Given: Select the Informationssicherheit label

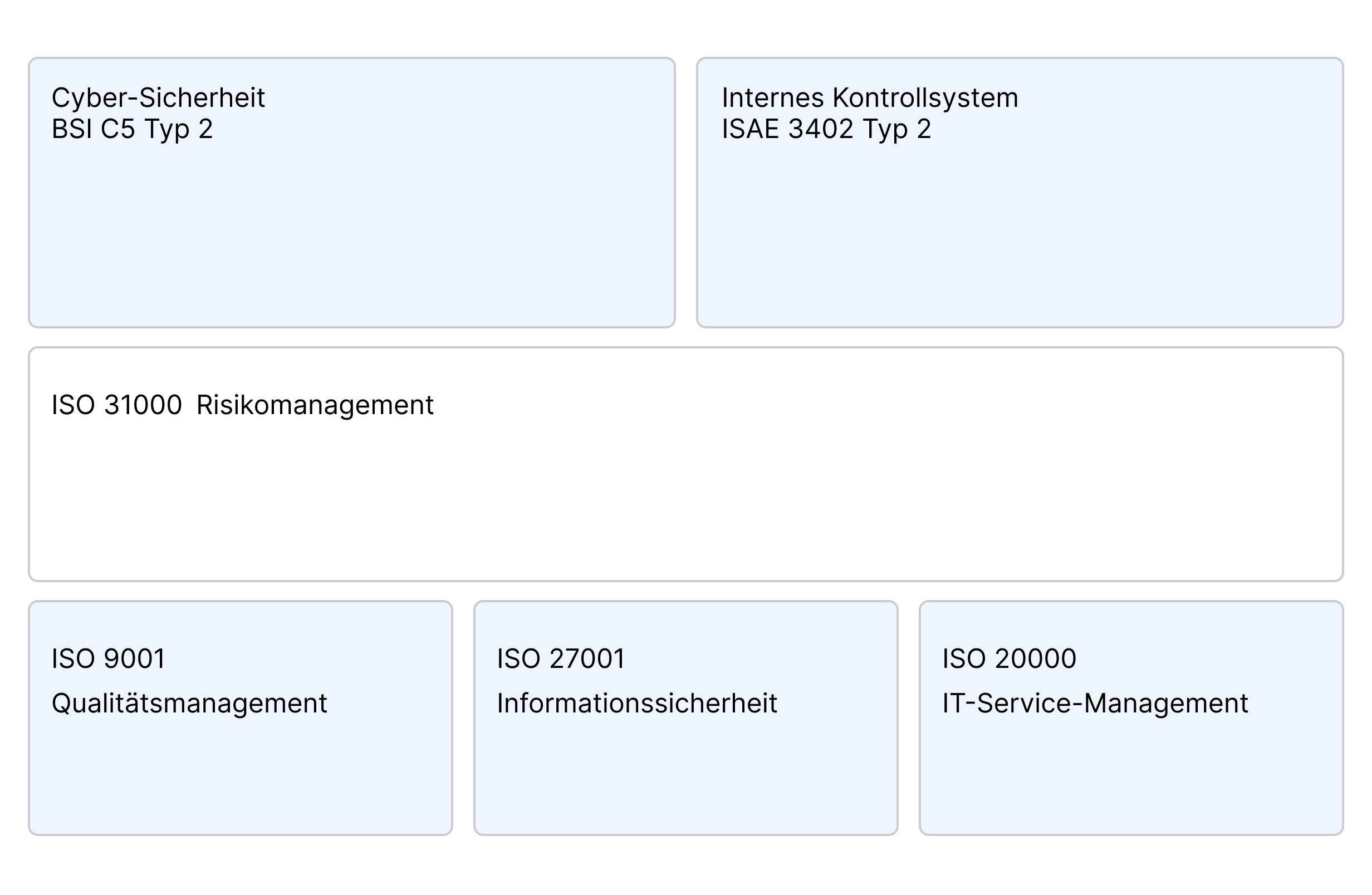Looking at the screenshot, I should (638, 703).
